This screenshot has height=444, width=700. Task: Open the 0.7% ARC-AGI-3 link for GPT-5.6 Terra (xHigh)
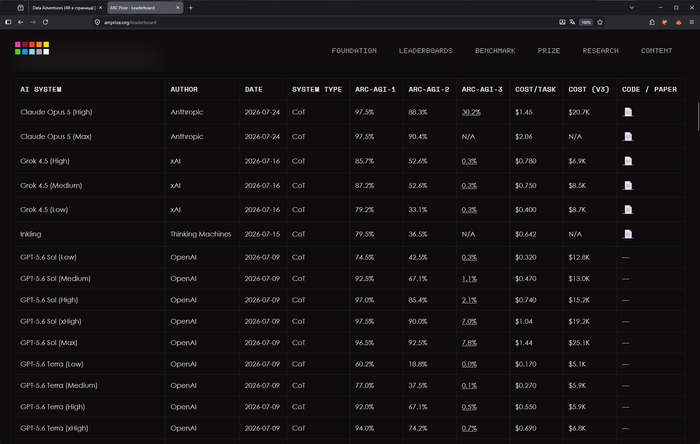tap(469, 428)
